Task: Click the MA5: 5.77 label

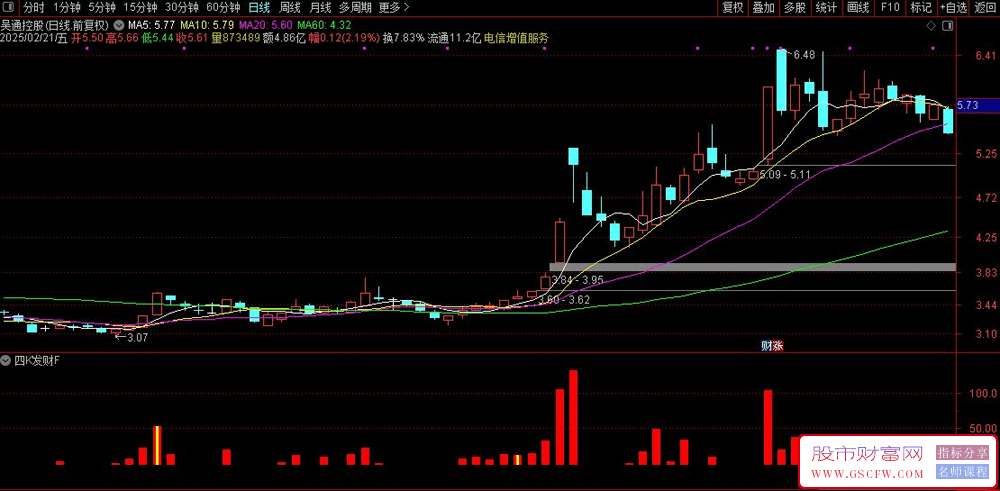Action: (x=152, y=26)
